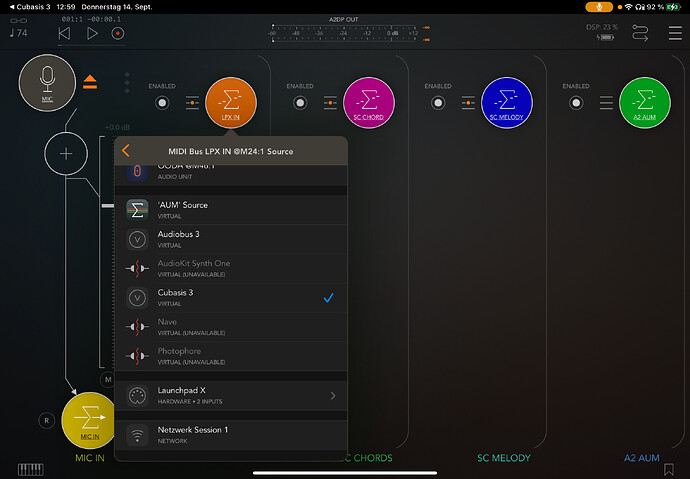Select Audiobus 3 as MIDI source
Screen dimensions: 690x479
[231, 239]
